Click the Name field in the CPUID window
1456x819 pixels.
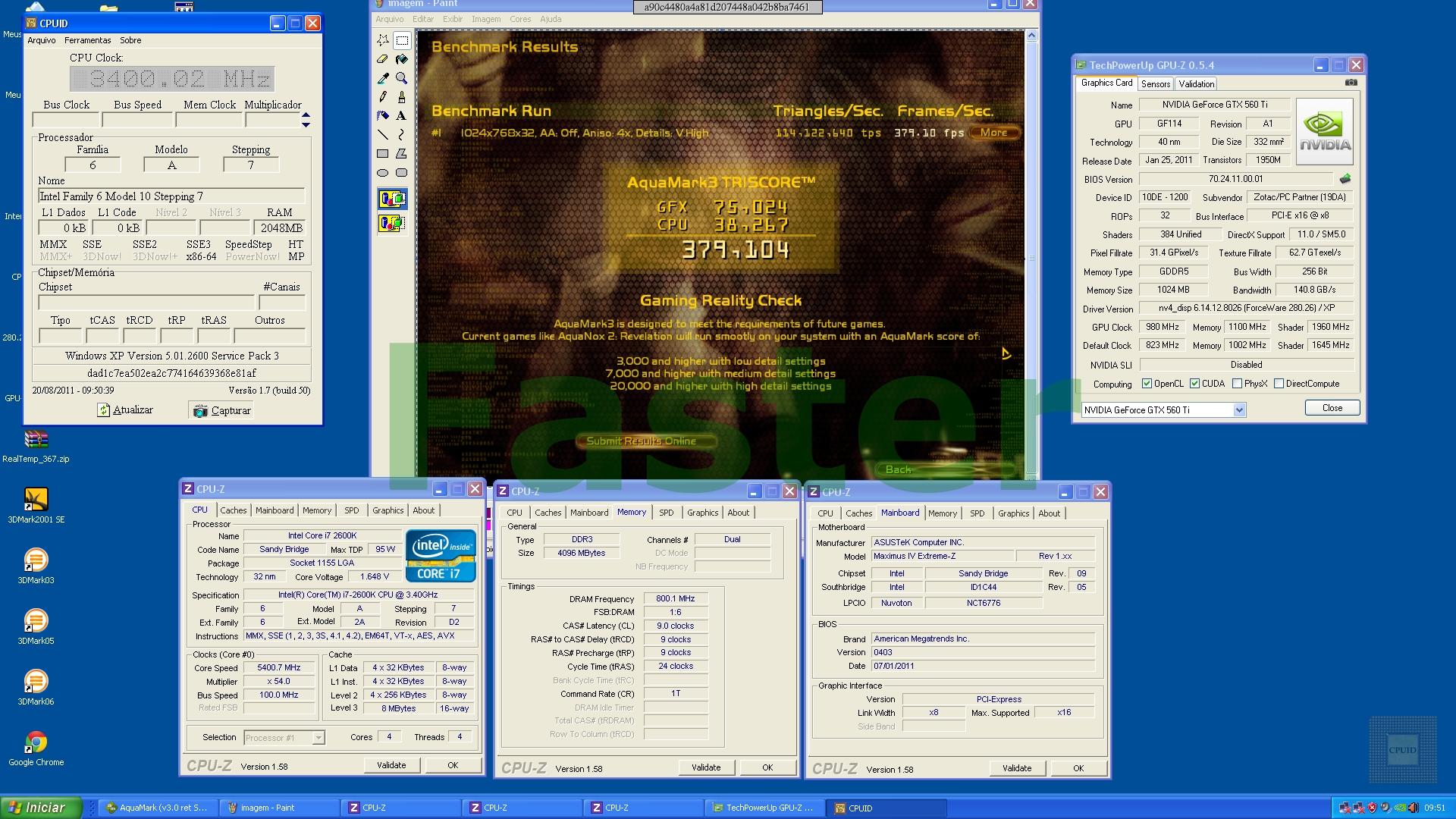click(x=171, y=196)
